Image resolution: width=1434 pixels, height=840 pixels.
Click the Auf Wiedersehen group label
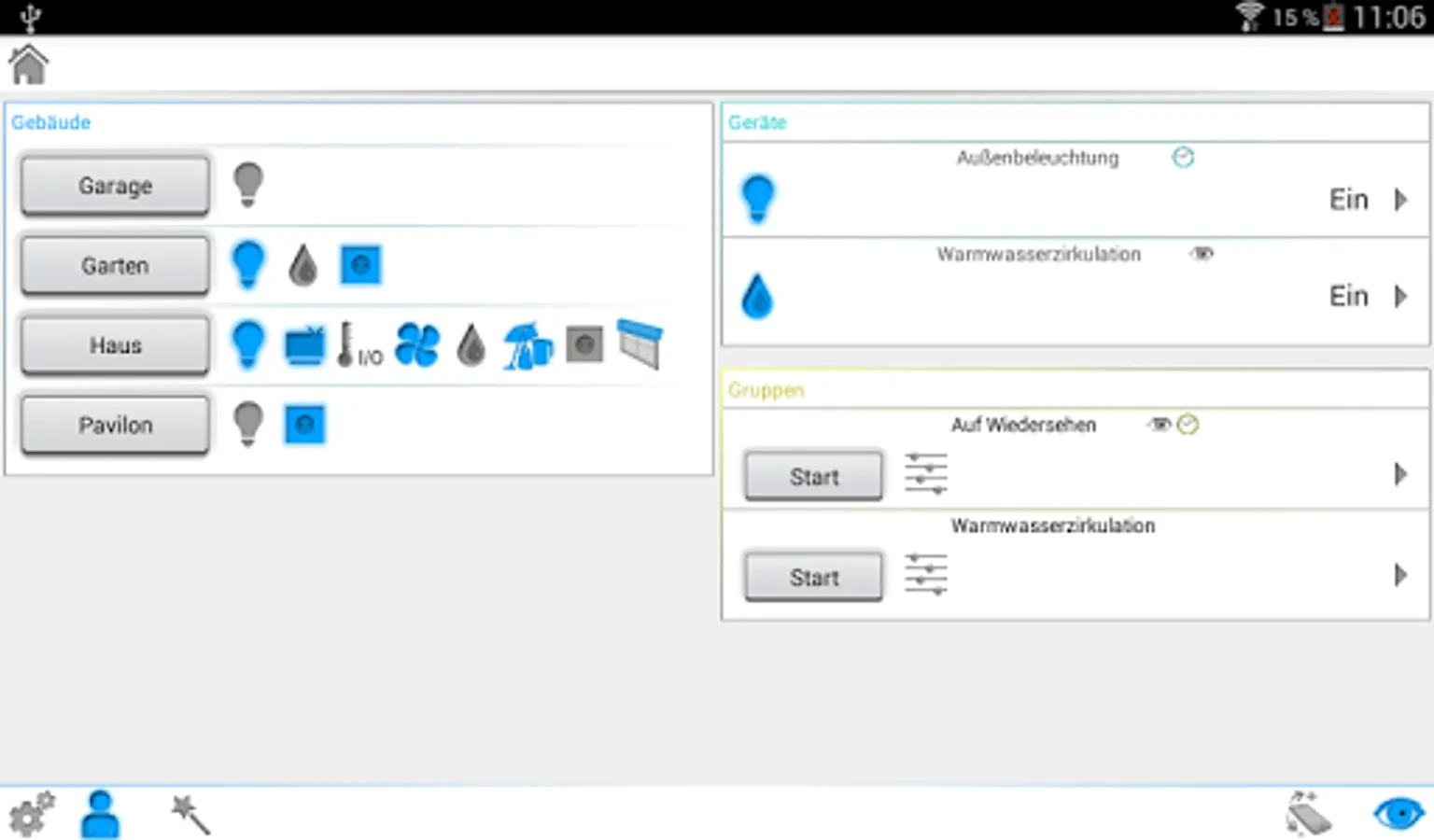1023,425
